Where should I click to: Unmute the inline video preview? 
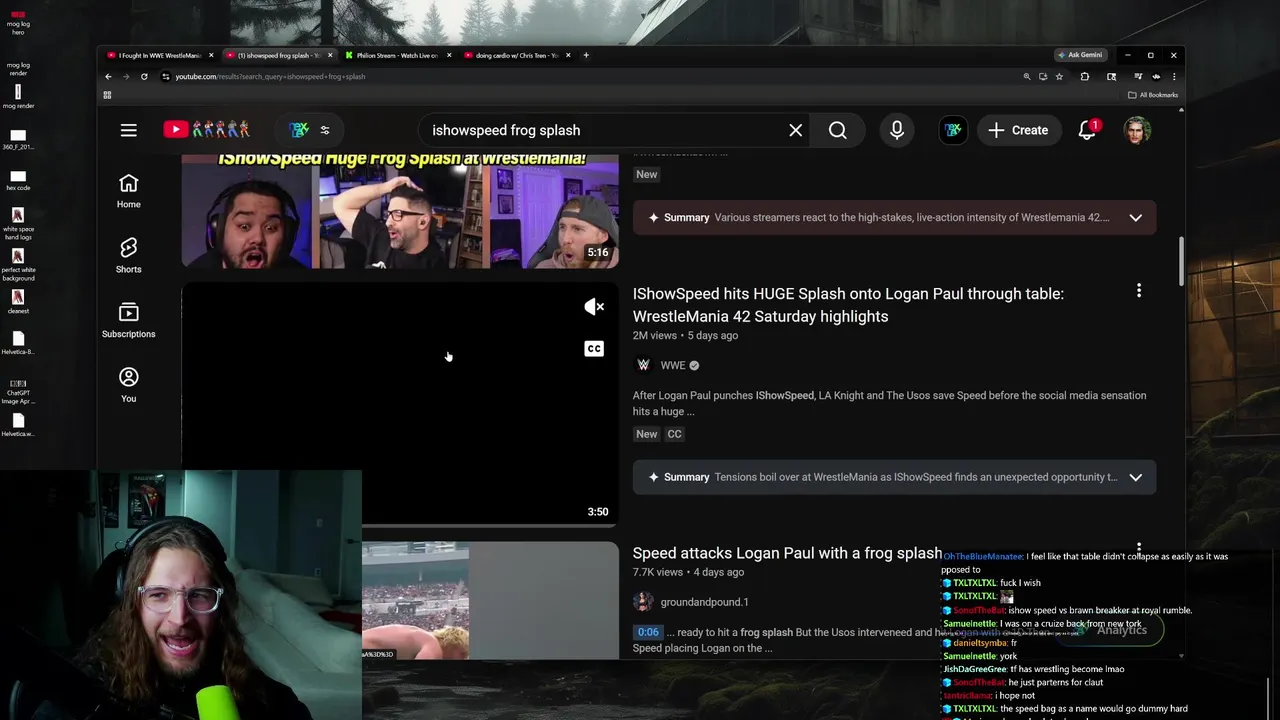click(x=594, y=307)
